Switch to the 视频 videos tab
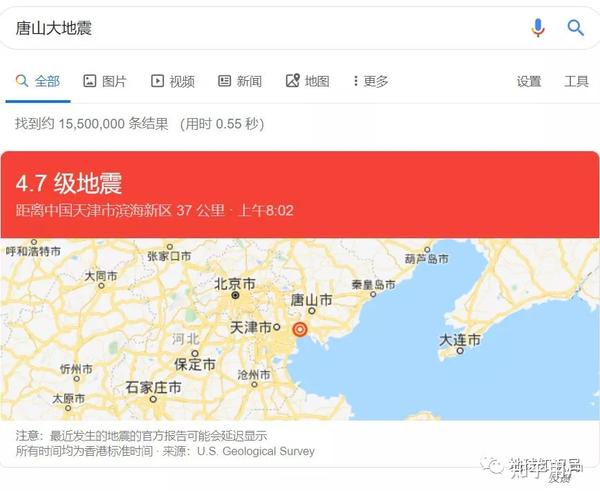Image resolution: width=600 pixels, height=491 pixels. (x=173, y=81)
